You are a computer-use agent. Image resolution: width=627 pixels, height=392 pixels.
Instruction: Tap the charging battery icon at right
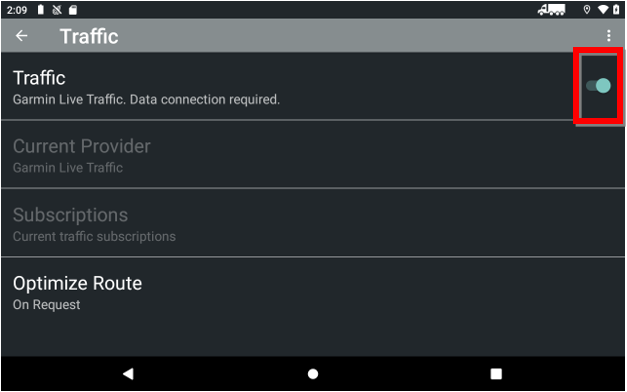coord(616,10)
